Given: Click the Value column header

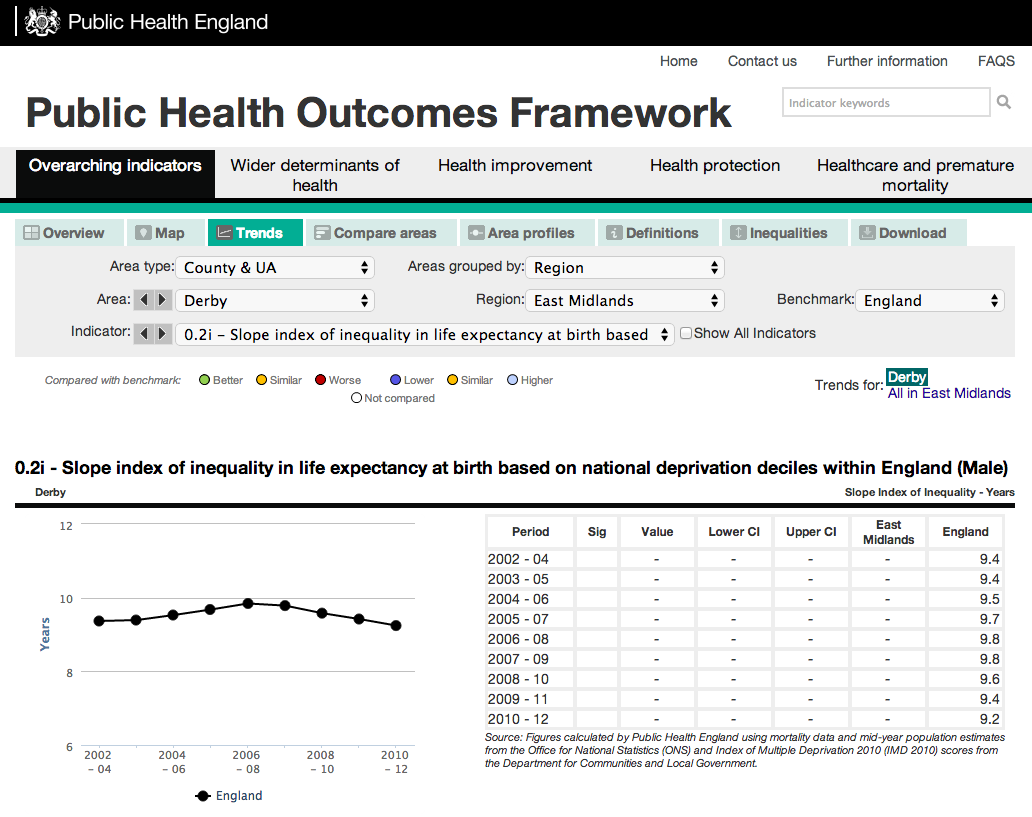Looking at the screenshot, I should pos(657,532).
